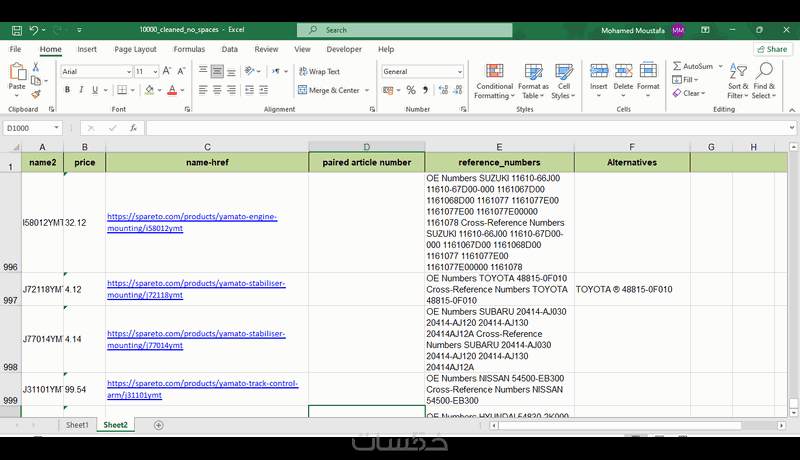Toggle Center horizontal alignment
800x460 pixels.
tap(217, 90)
